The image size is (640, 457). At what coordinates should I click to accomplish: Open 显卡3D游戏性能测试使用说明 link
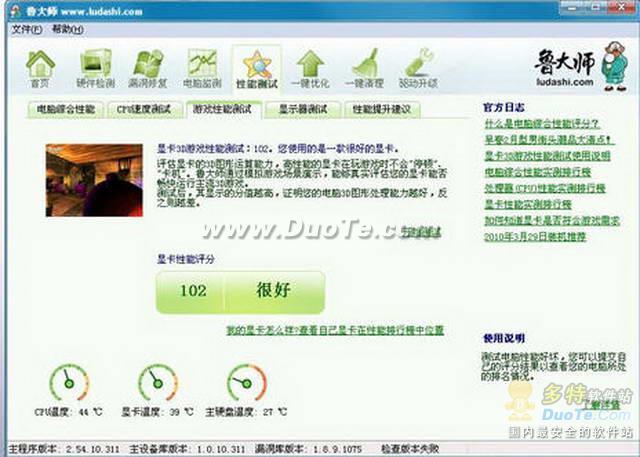[x=547, y=156]
